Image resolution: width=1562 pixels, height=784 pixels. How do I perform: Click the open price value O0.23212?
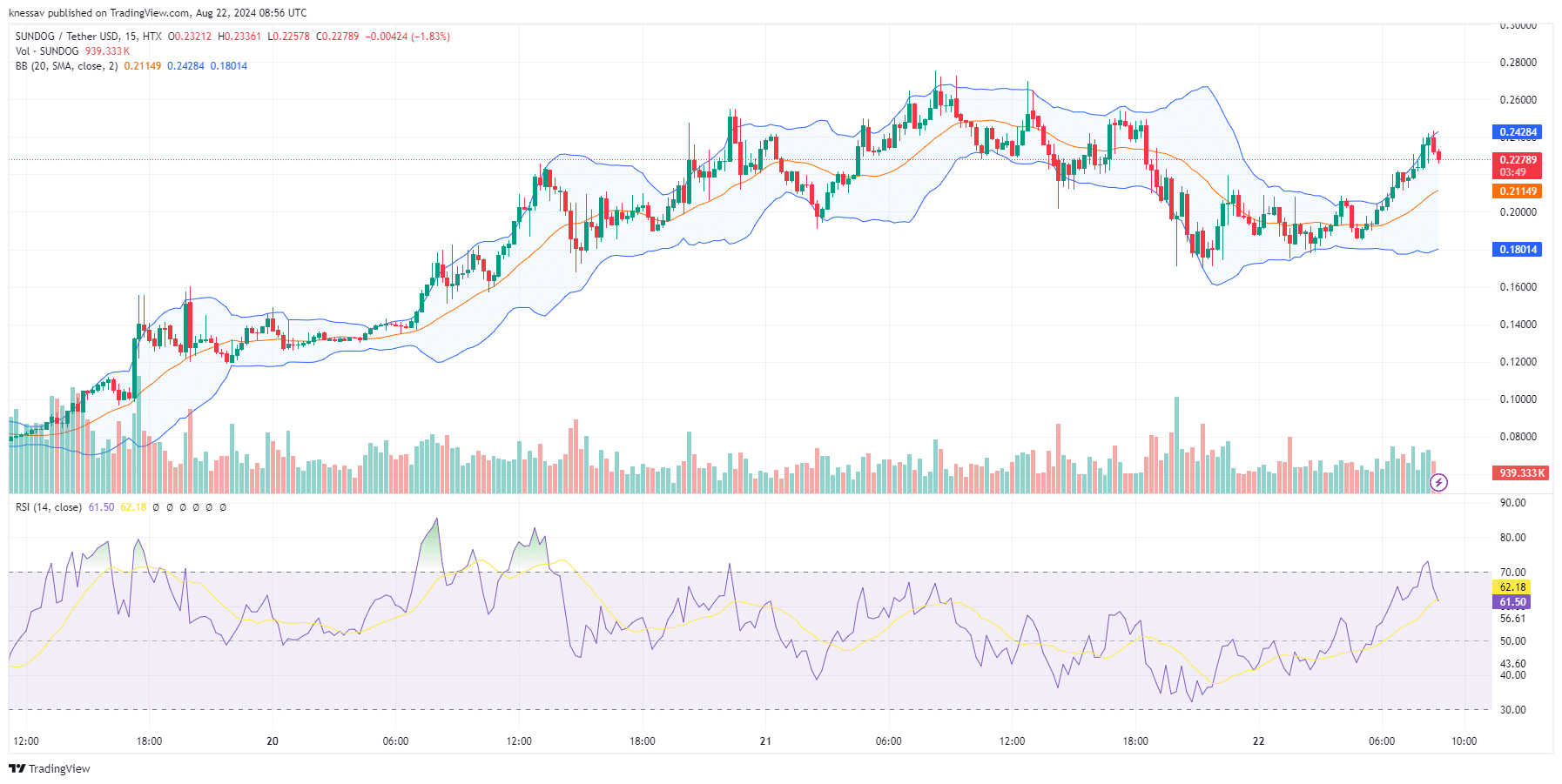click(x=190, y=37)
